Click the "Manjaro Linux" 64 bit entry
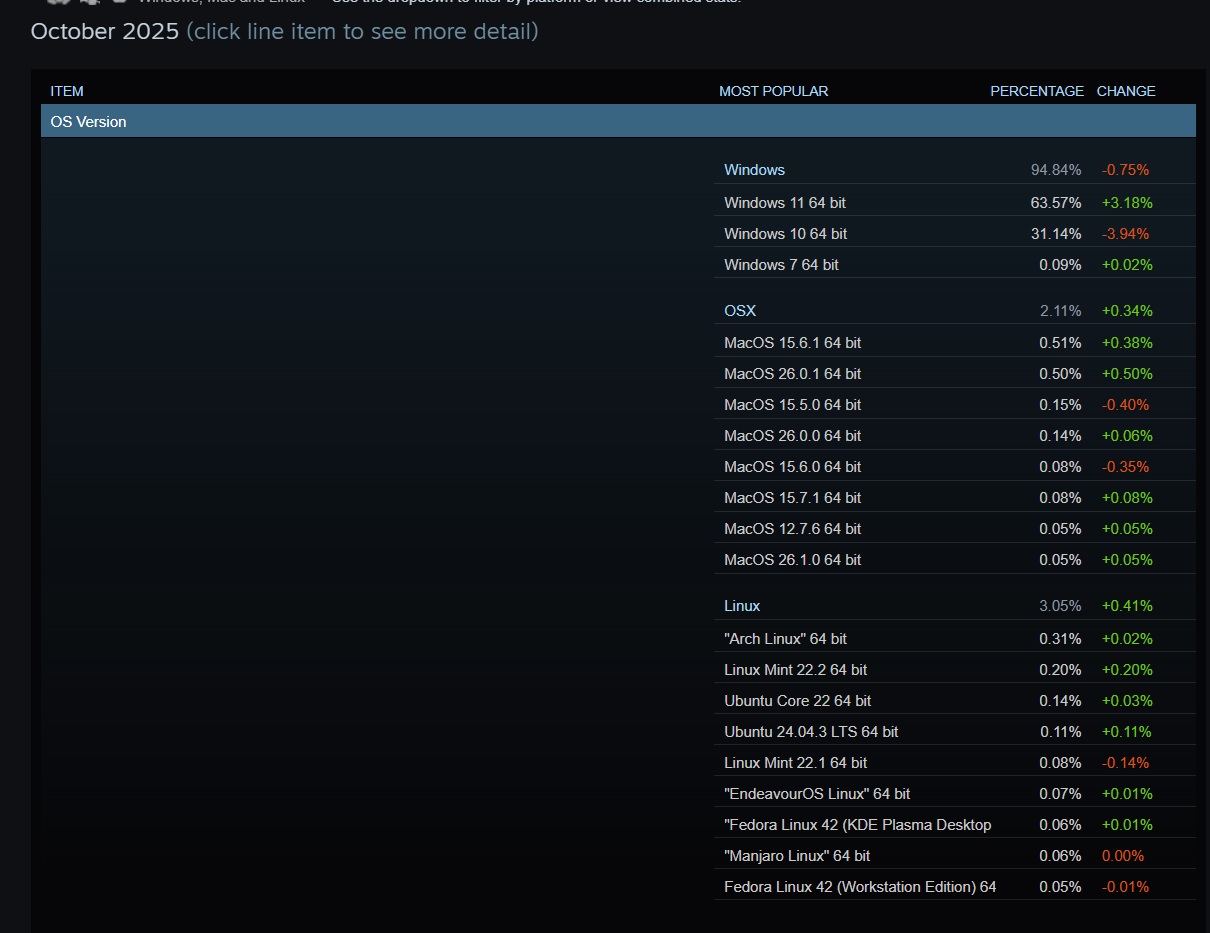The width and height of the screenshot is (1210, 933). click(797, 856)
